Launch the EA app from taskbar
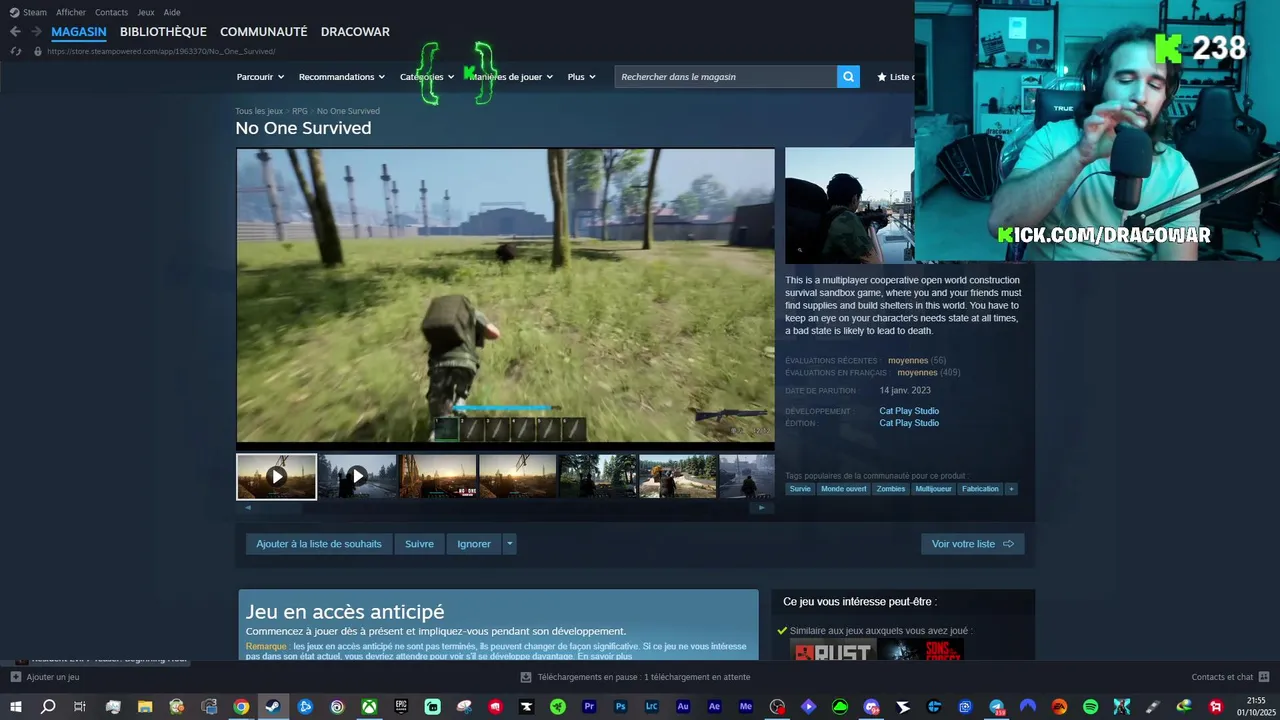Image resolution: width=1280 pixels, height=720 pixels. point(1059,707)
